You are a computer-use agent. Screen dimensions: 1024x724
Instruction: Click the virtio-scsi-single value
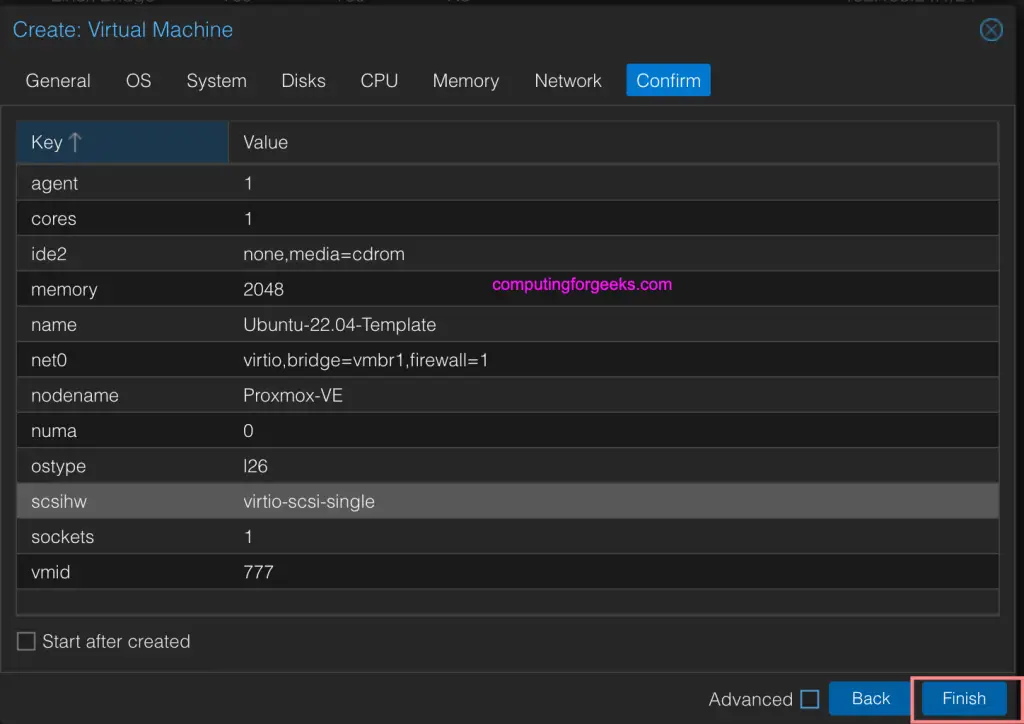(309, 501)
